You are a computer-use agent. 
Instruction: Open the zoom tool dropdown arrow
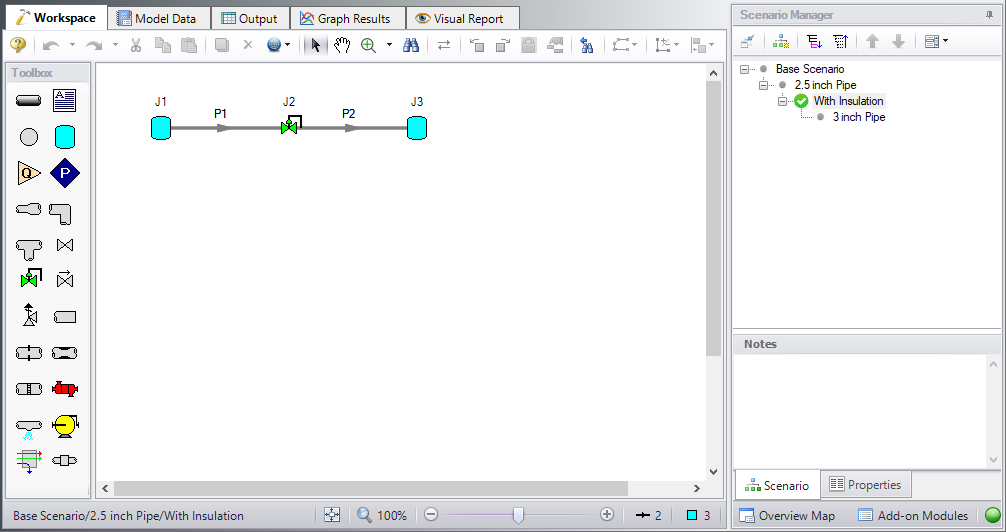(389, 45)
